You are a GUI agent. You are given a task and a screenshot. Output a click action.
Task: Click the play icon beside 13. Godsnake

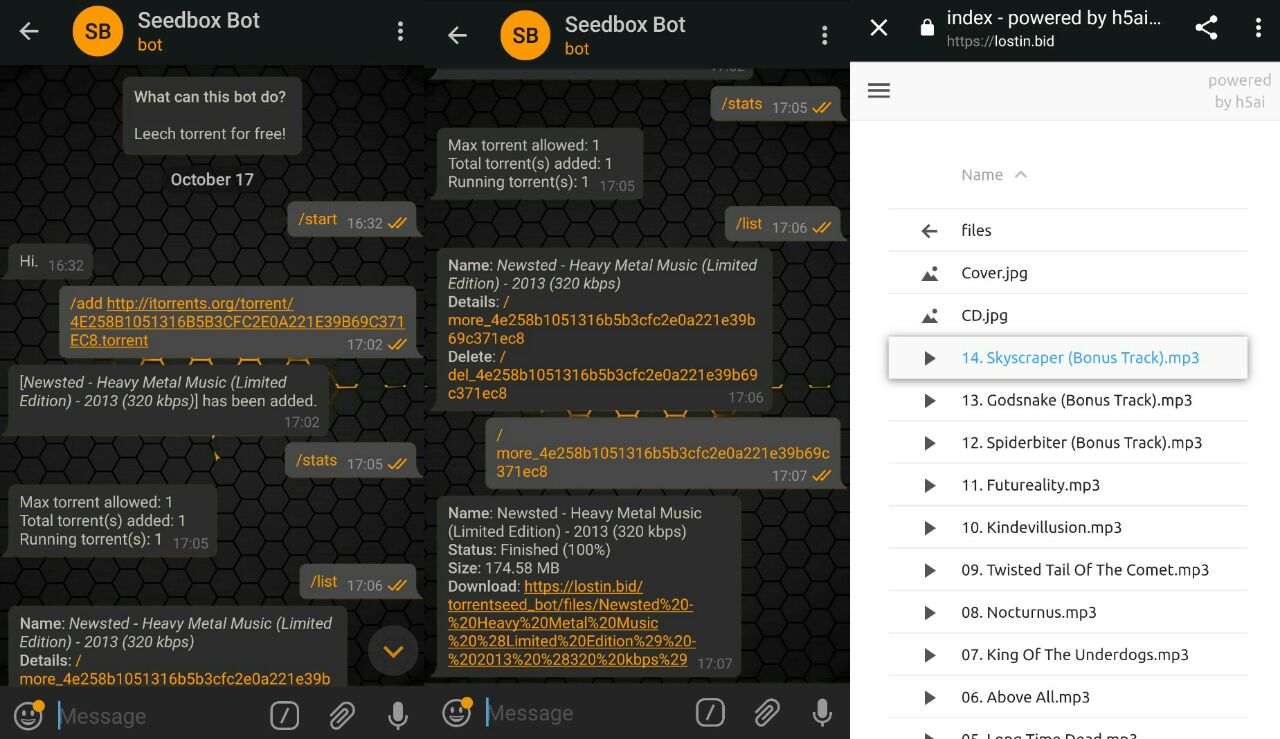(x=929, y=400)
